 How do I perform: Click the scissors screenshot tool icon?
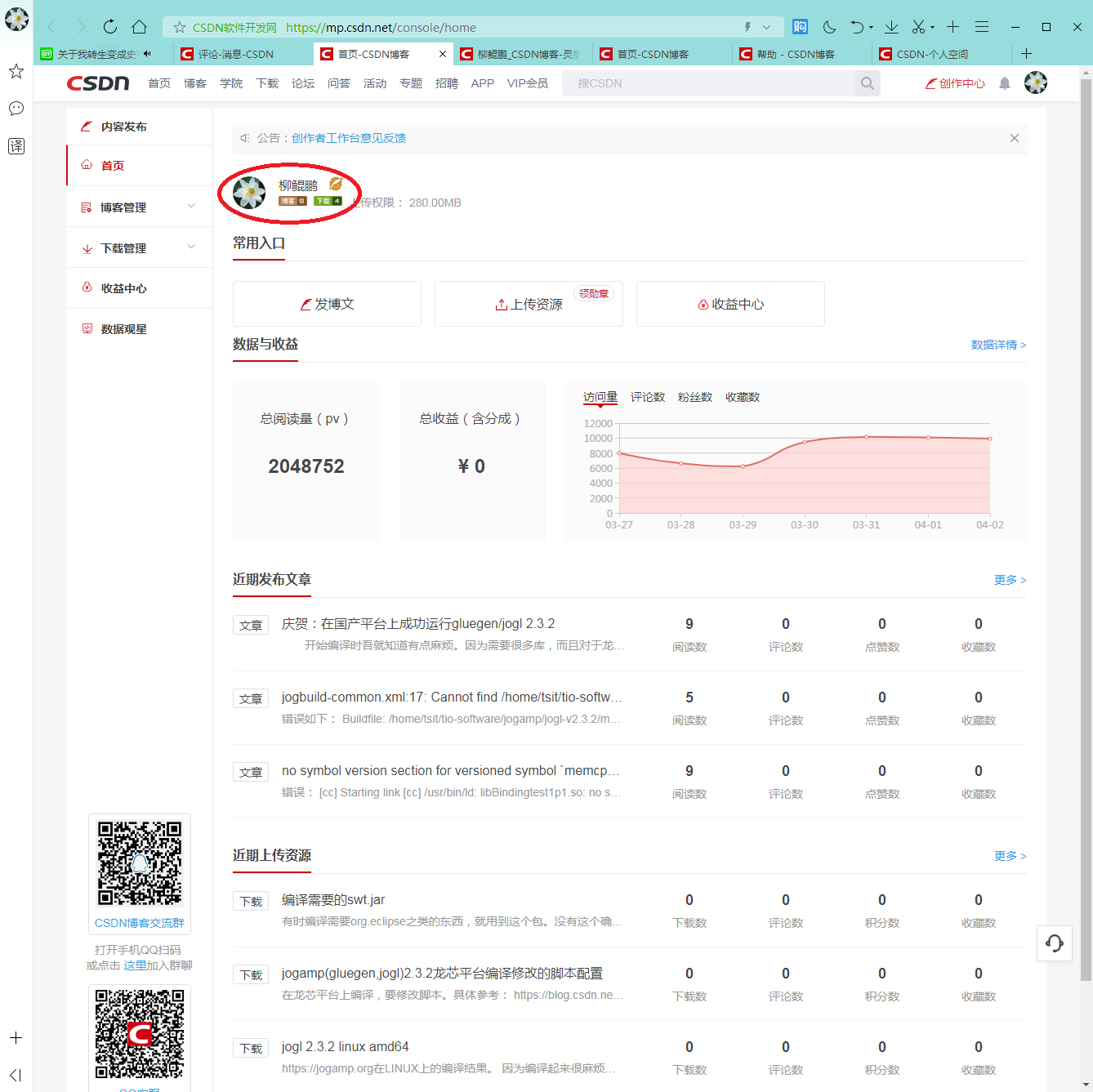click(919, 27)
